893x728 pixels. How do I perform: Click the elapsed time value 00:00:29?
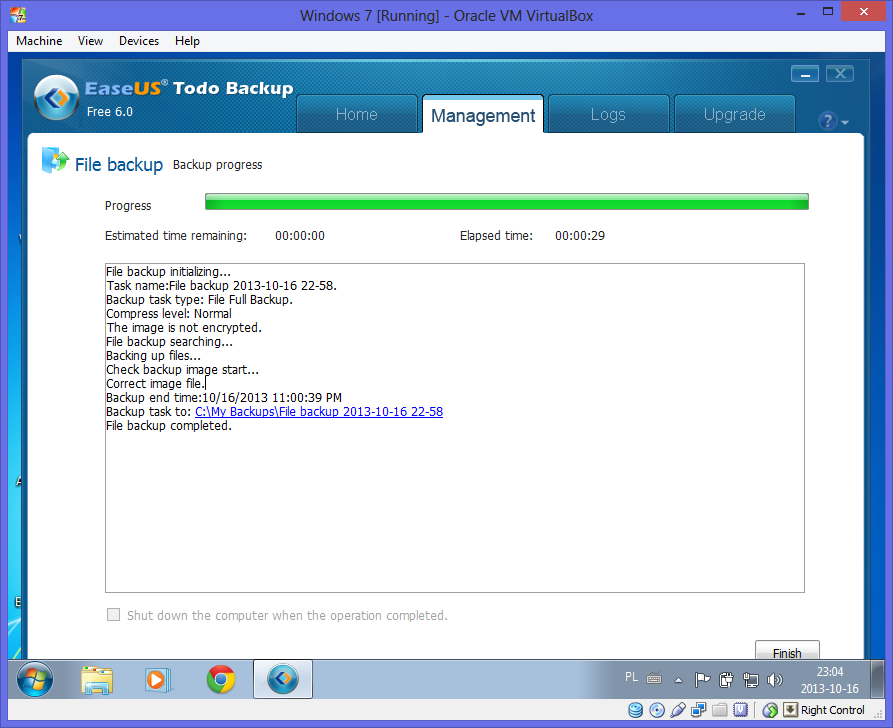pyautogui.click(x=580, y=236)
